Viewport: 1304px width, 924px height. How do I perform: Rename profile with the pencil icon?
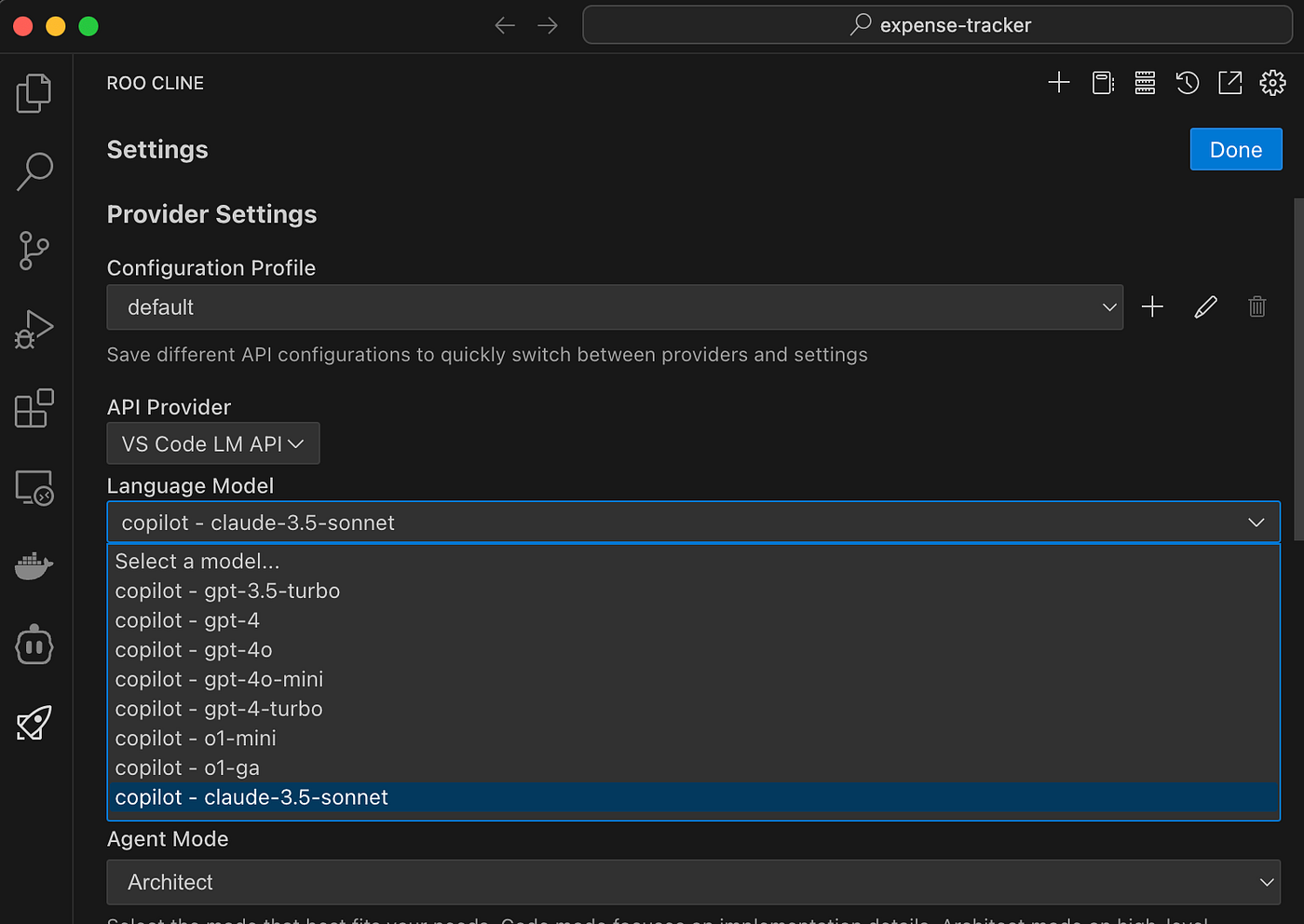coord(1205,306)
